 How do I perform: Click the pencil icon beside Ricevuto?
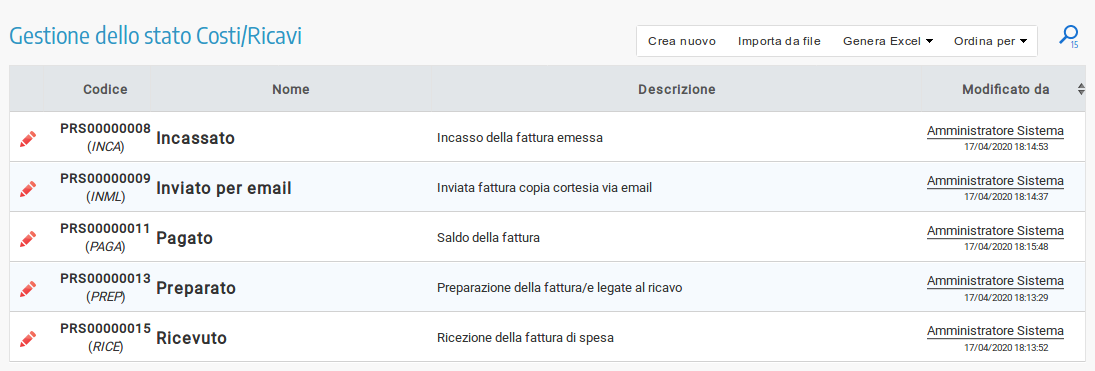pos(28,338)
